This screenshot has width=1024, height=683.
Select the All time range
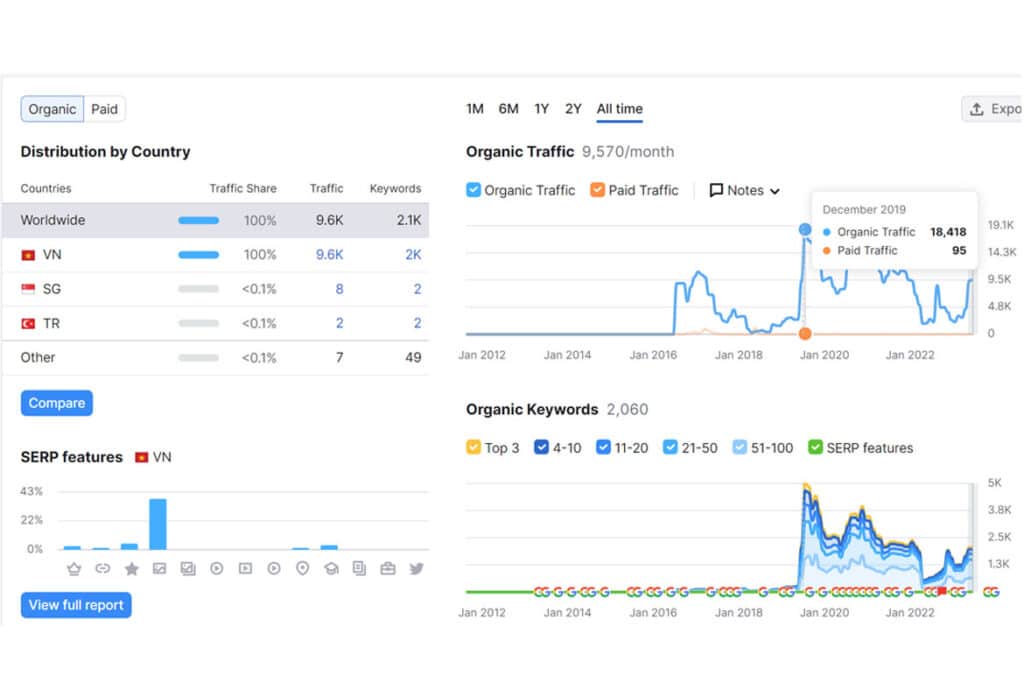point(620,109)
